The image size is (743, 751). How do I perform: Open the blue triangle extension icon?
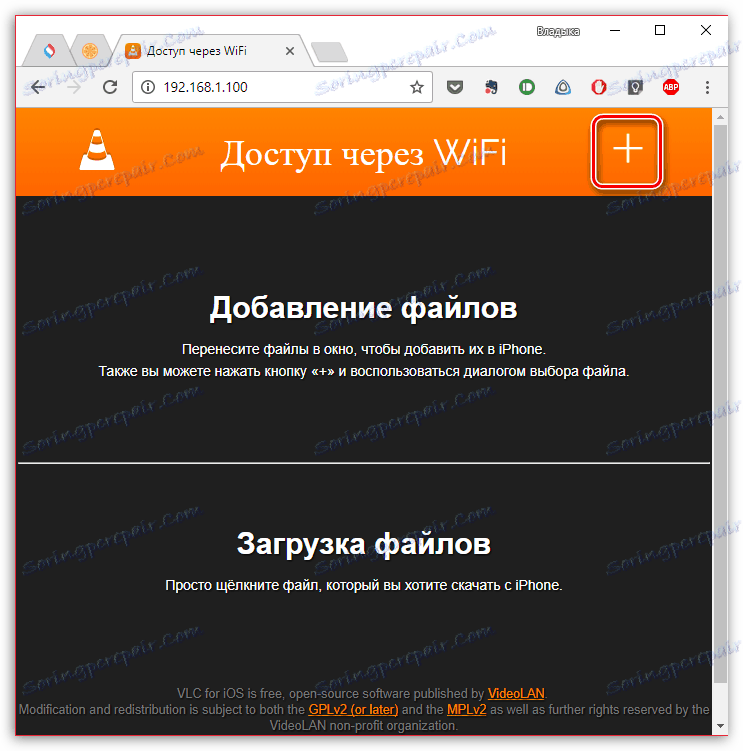(x=563, y=87)
